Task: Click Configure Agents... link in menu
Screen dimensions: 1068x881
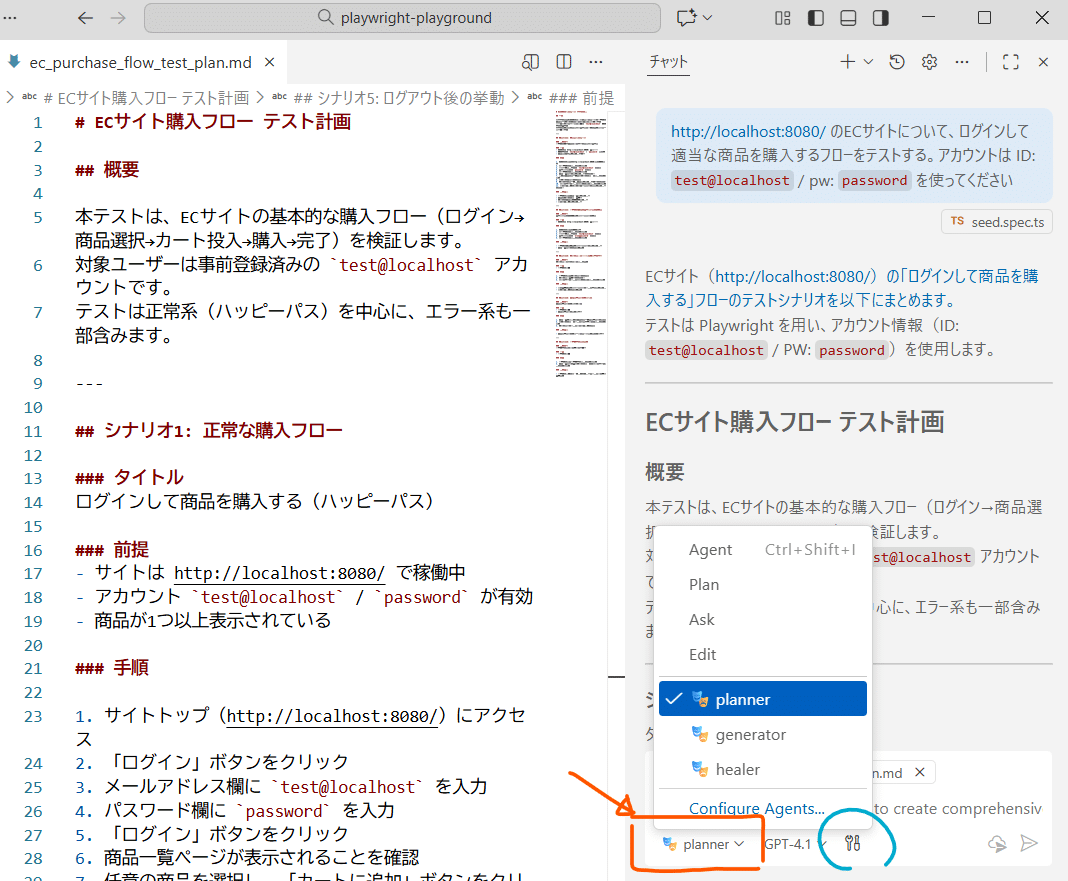Action: pos(756,809)
